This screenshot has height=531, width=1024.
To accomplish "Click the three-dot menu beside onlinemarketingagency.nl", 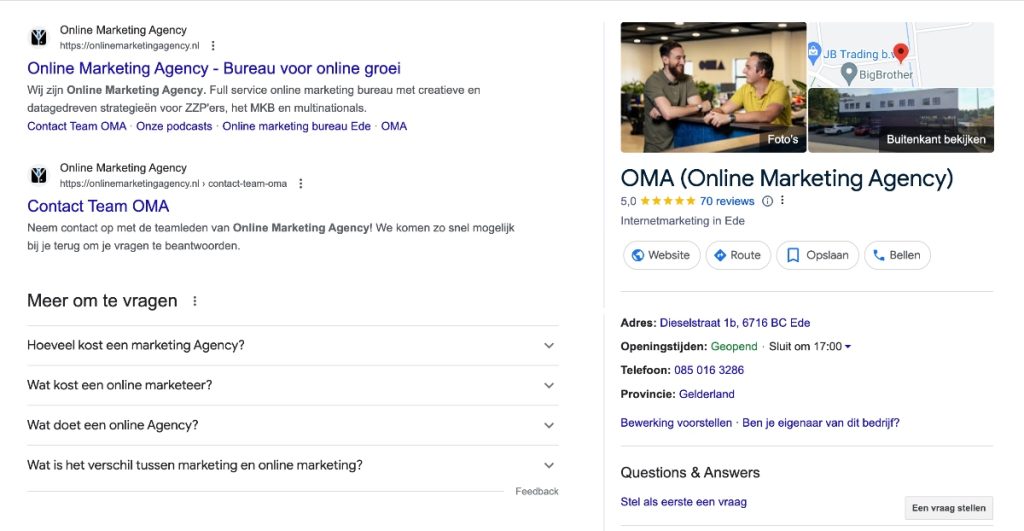I will pyautogui.click(x=213, y=46).
